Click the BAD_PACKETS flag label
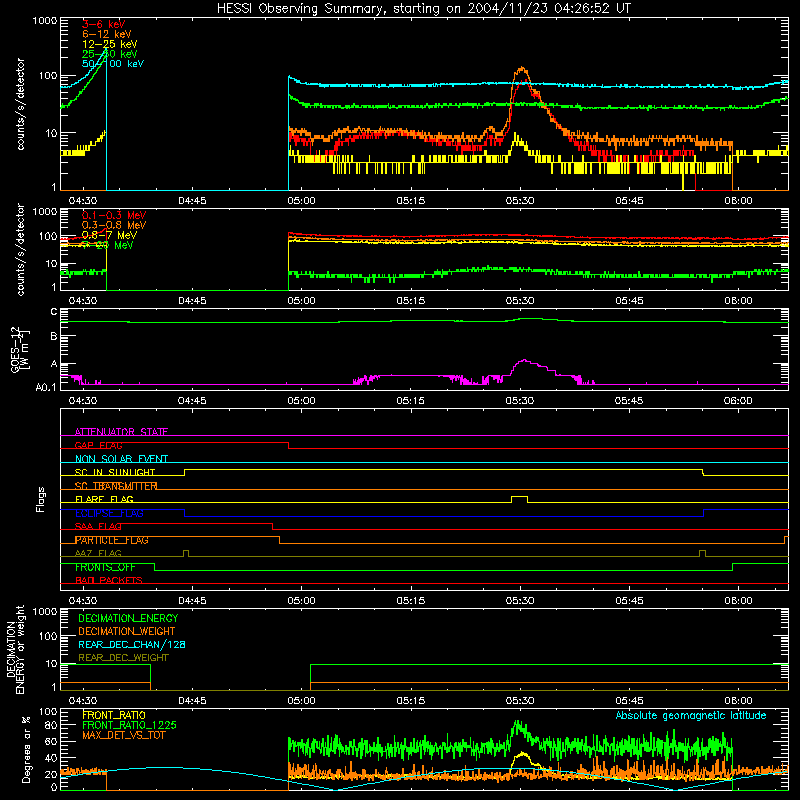Image resolution: width=800 pixels, height=800 pixels. (x=109, y=580)
